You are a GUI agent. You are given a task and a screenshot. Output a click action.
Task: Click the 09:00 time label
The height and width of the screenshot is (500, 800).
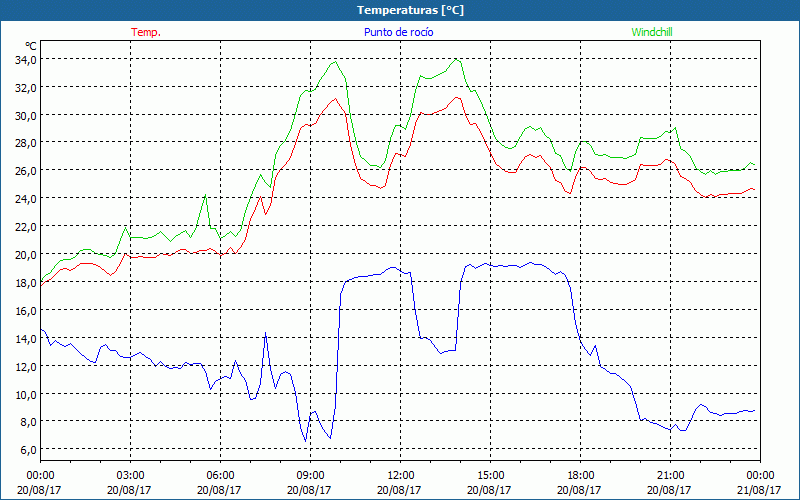pyautogui.click(x=310, y=476)
